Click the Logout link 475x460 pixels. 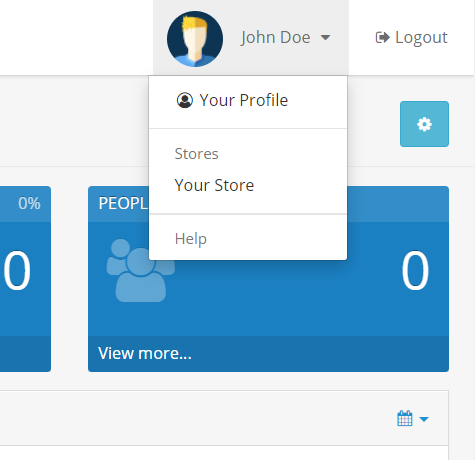point(411,37)
